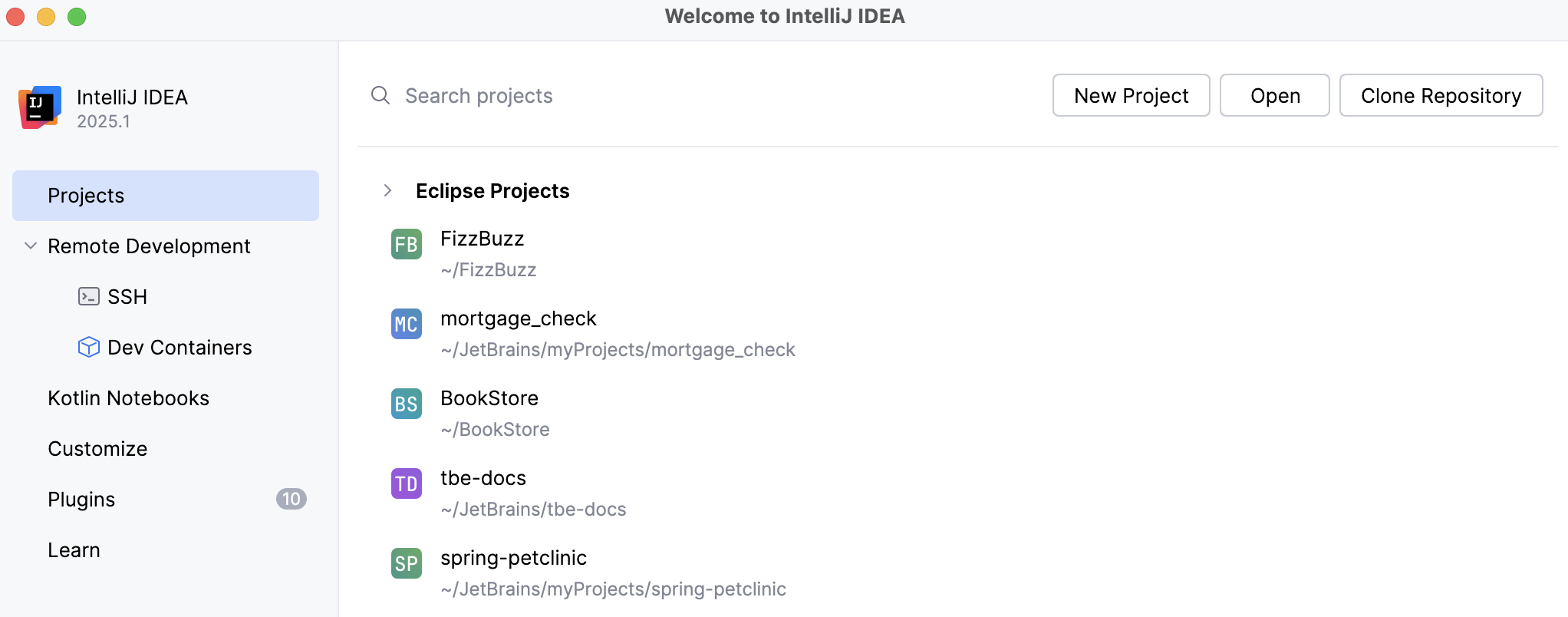The width and height of the screenshot is (1568, 617).
Task: Expand the Eclipse Projects group
Action: point(388,190)
